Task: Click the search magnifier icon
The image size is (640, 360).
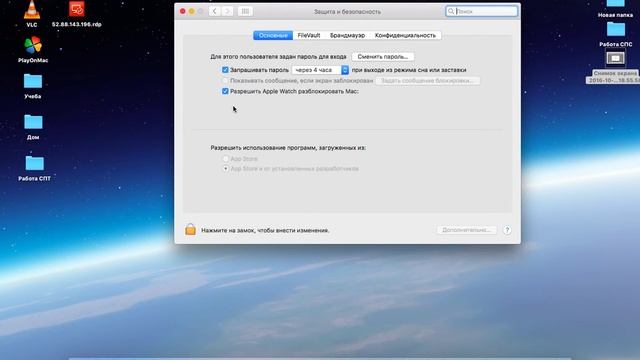Action: (x=451, y=11)
